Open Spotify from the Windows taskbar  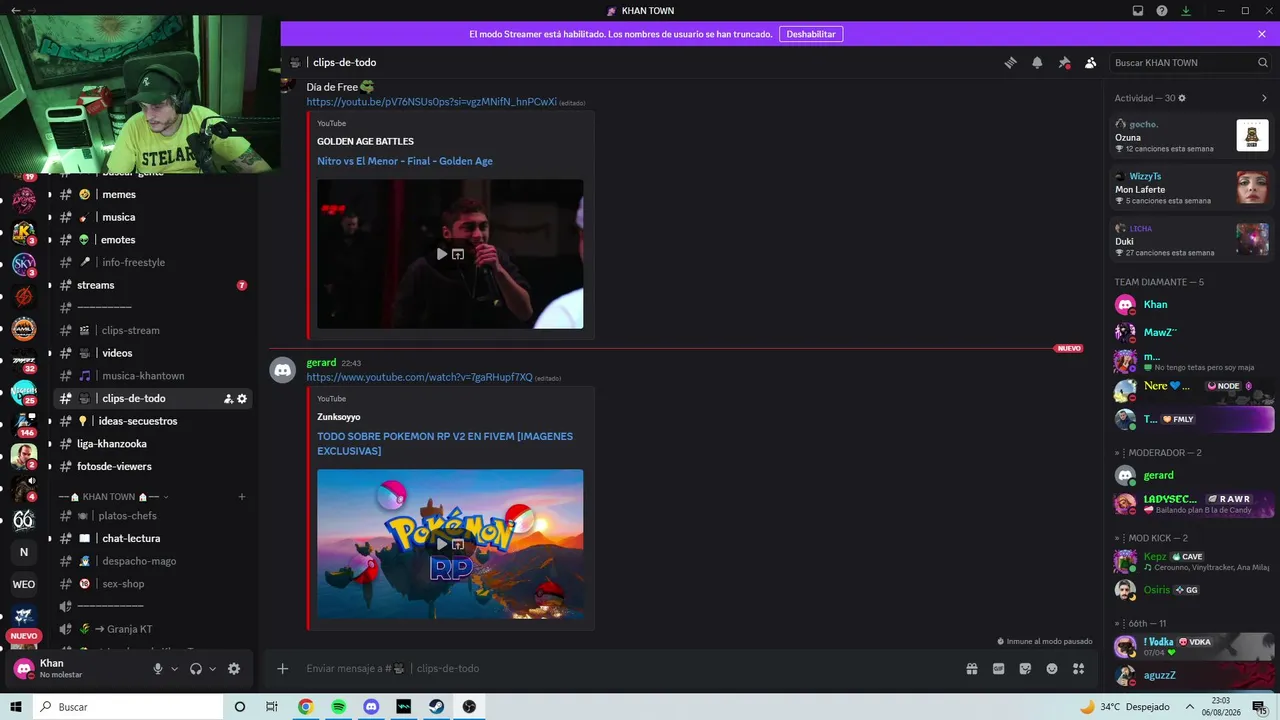pyautogui.click(x=339, y=707)
